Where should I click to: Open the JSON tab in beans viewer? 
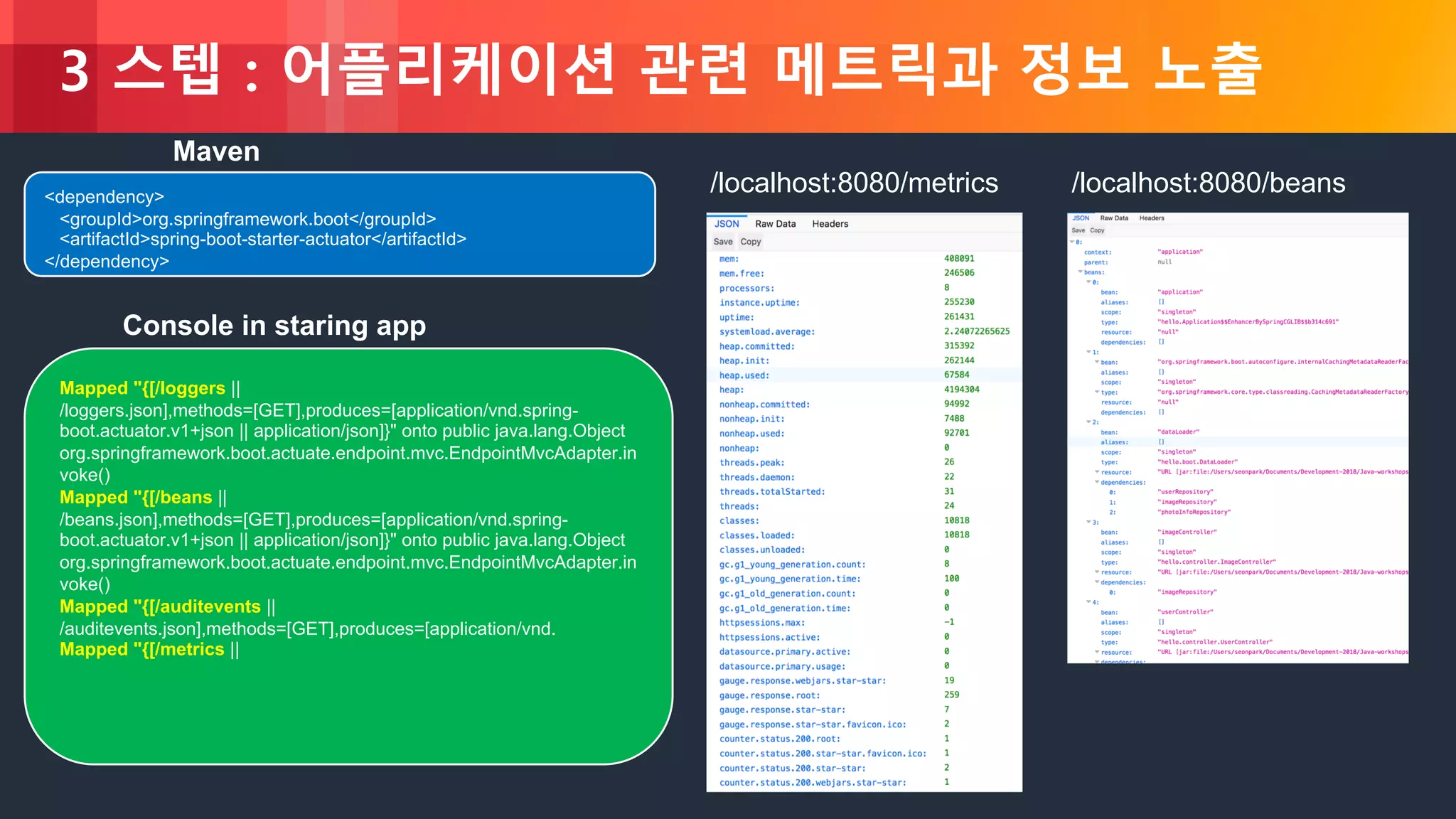(x=1081, y=218)
